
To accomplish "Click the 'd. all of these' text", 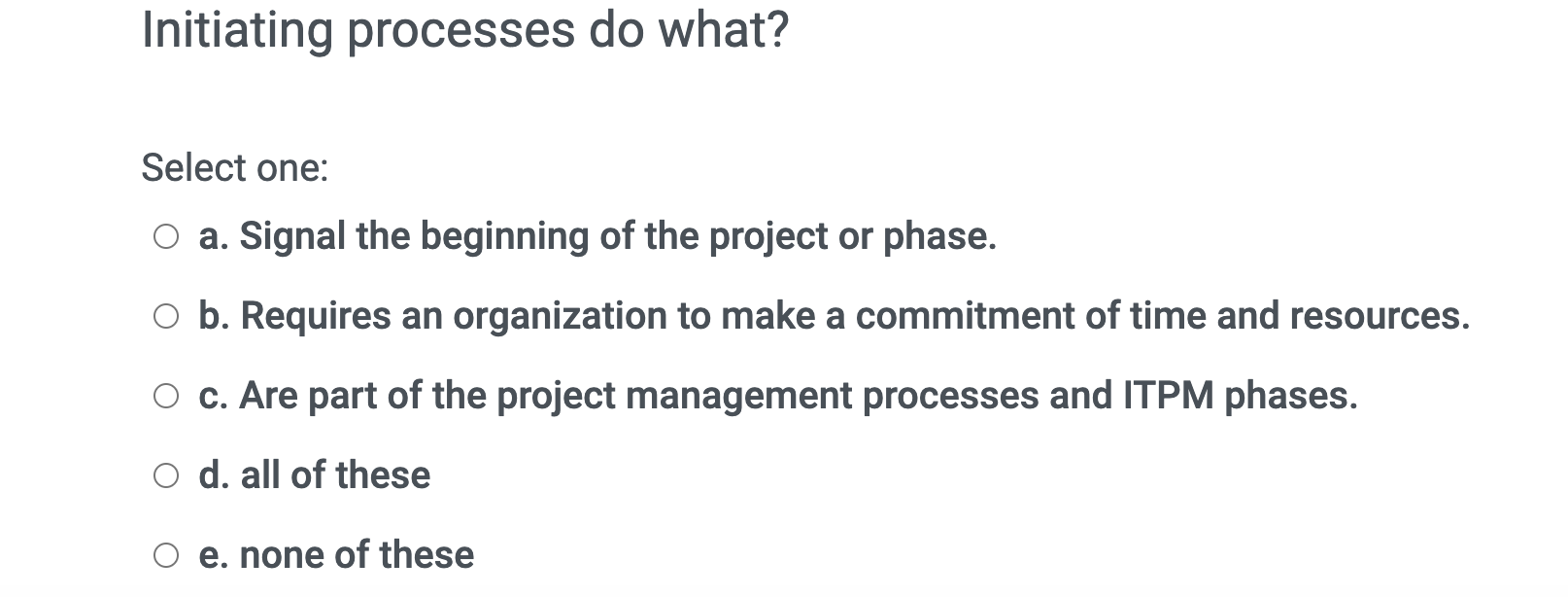I will coord(314,474).
